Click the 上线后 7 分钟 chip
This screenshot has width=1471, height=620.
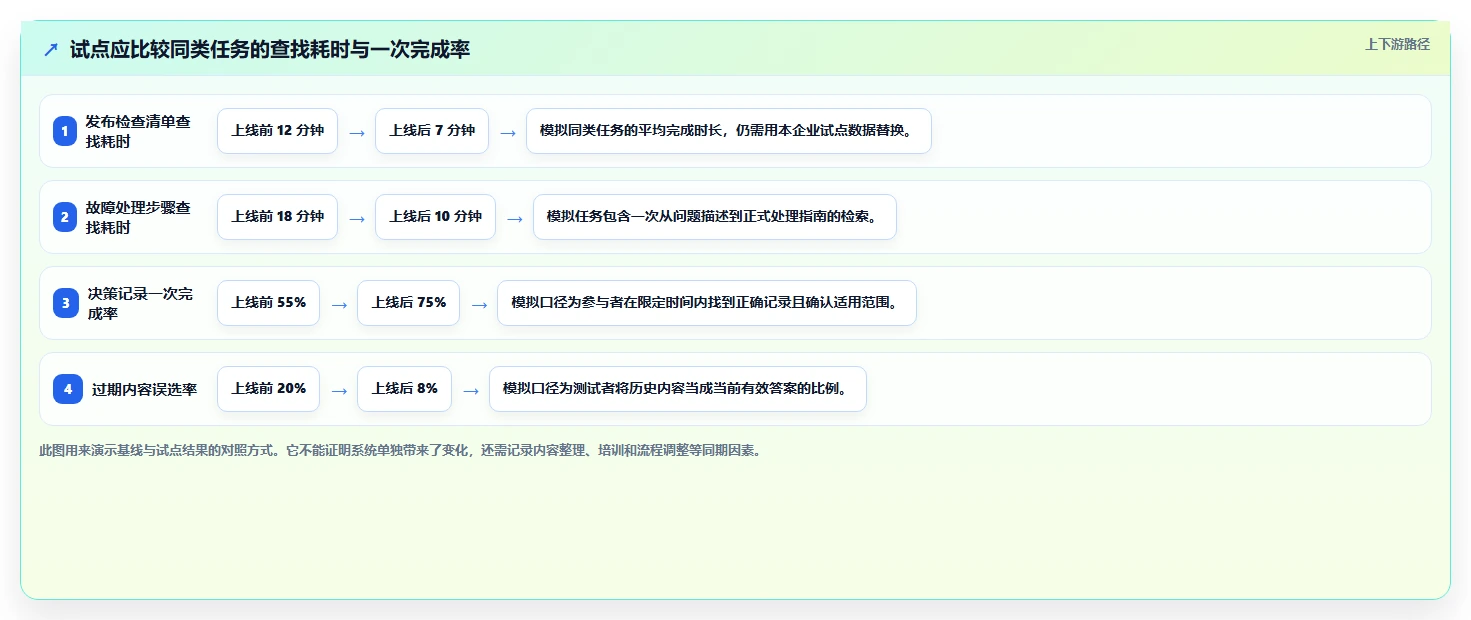(432, 131)
